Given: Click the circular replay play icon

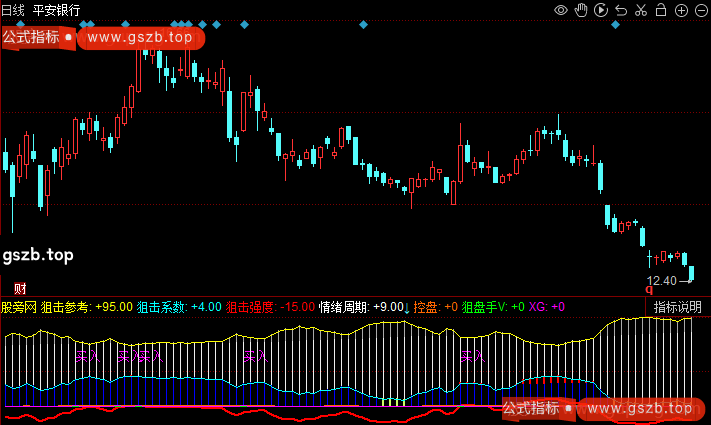Looking at the screenshot, I should [x=600, y=10].
